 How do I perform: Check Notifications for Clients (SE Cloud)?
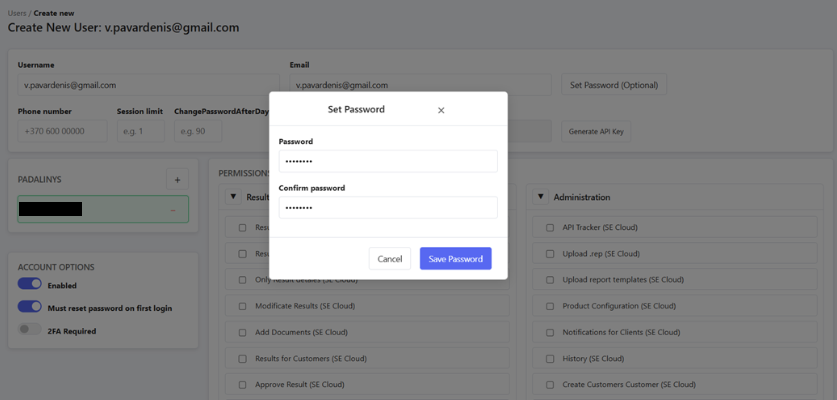click(x=550, y=332)
